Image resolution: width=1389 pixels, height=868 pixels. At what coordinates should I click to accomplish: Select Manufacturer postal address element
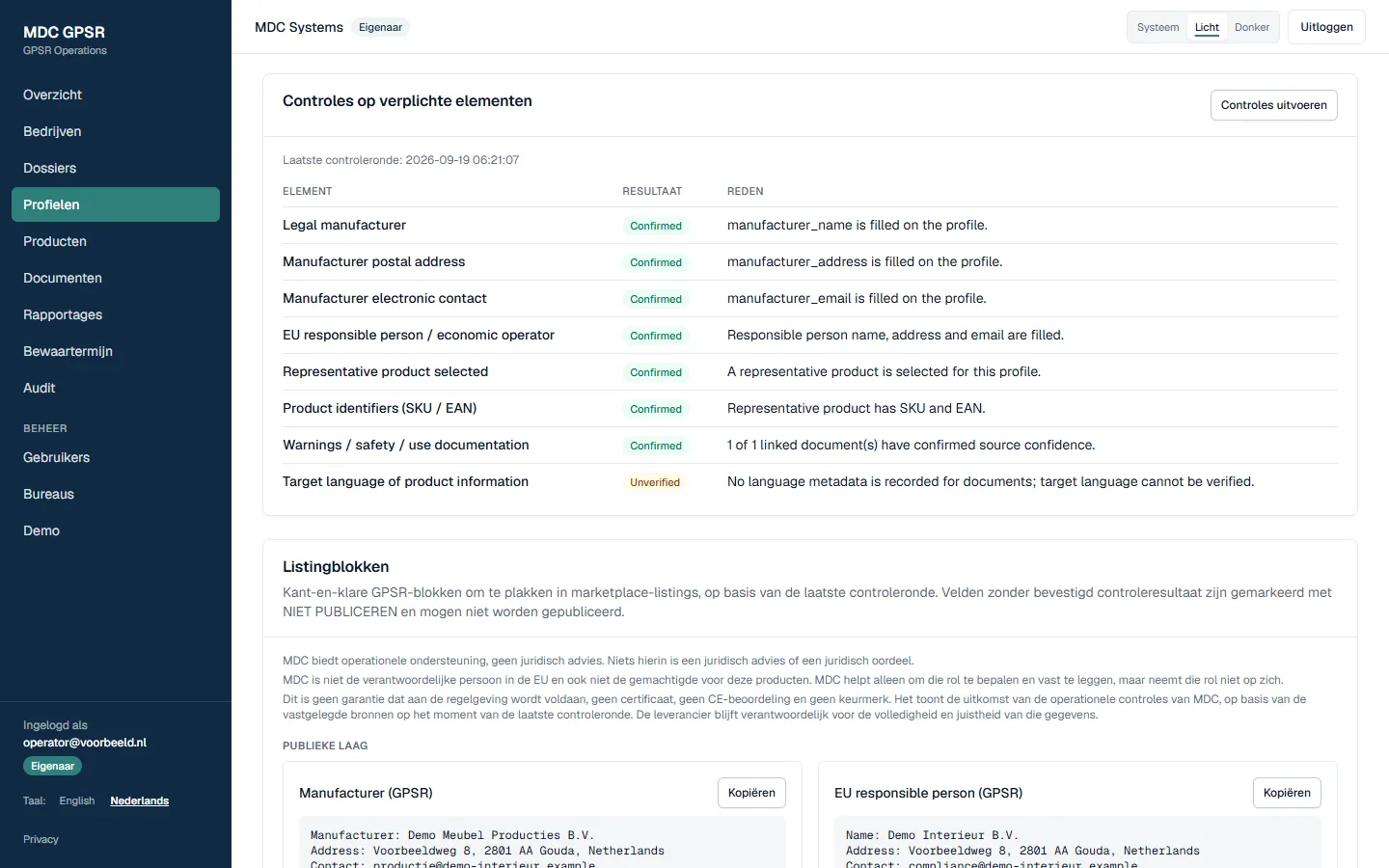click(373, 261)
